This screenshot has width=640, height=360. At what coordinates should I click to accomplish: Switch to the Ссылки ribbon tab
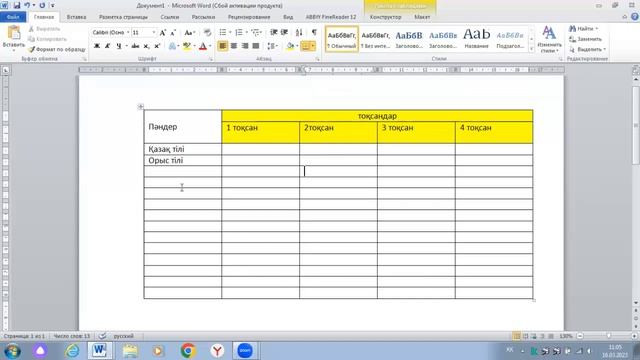click(x=170, y=17)
